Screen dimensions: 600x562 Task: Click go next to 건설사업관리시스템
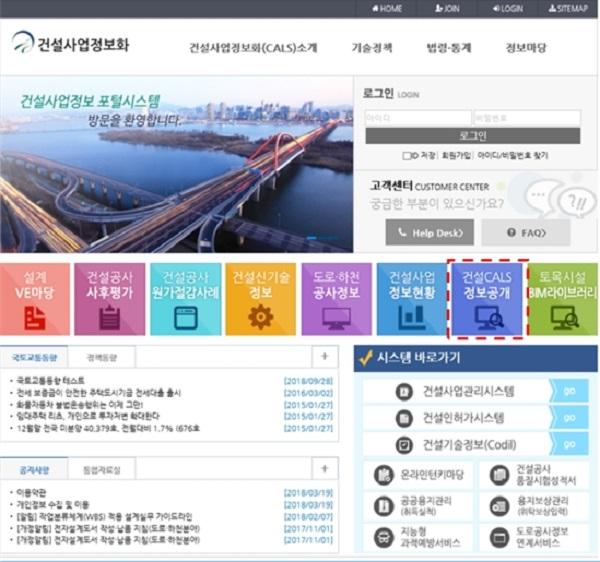[x=569, y=390]
